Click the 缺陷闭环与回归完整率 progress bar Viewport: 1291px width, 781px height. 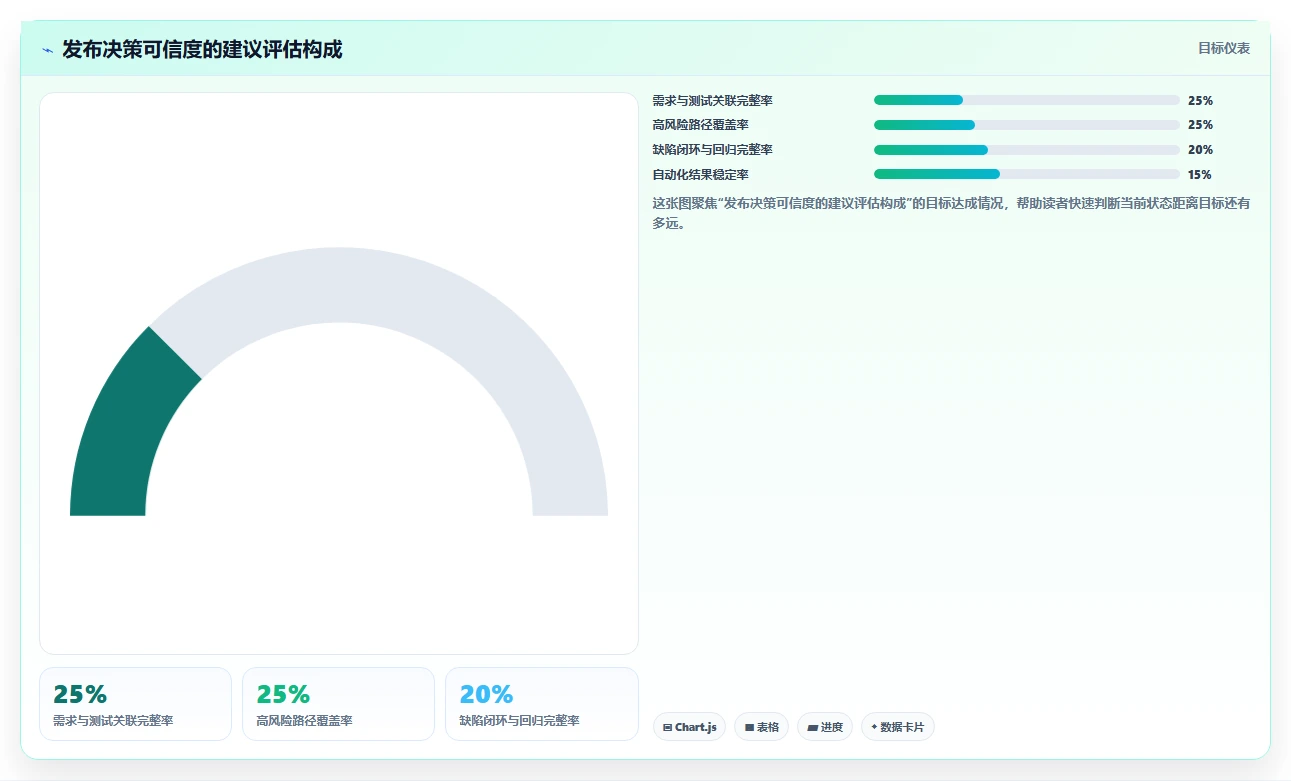tap(1026, 150)
